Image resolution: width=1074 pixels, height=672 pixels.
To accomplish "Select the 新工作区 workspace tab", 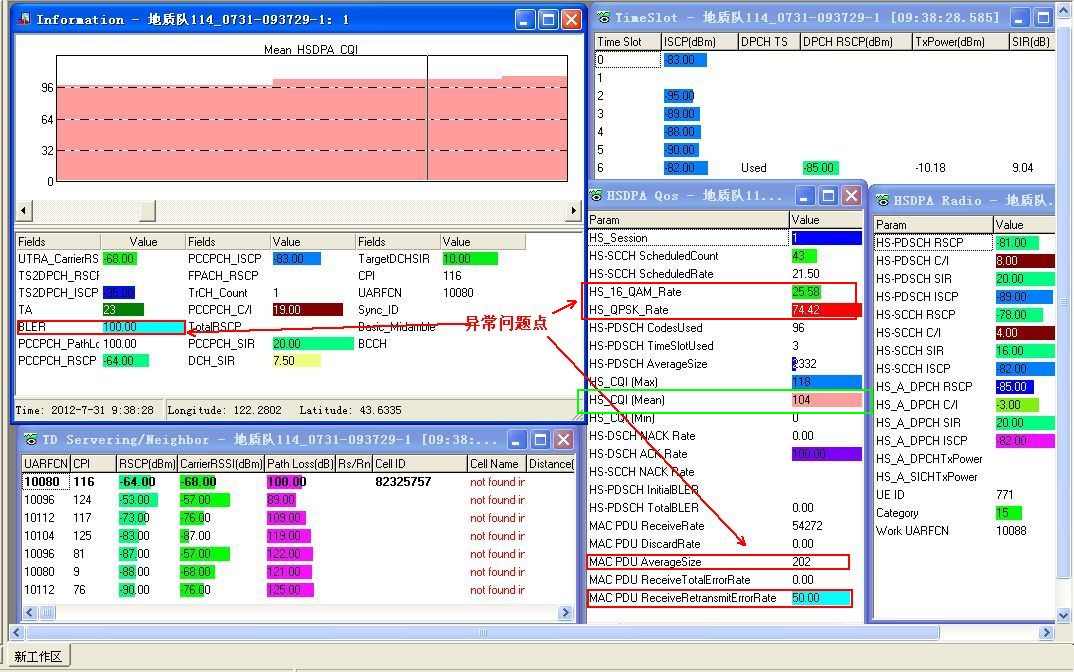I will (x=38, y=656).
